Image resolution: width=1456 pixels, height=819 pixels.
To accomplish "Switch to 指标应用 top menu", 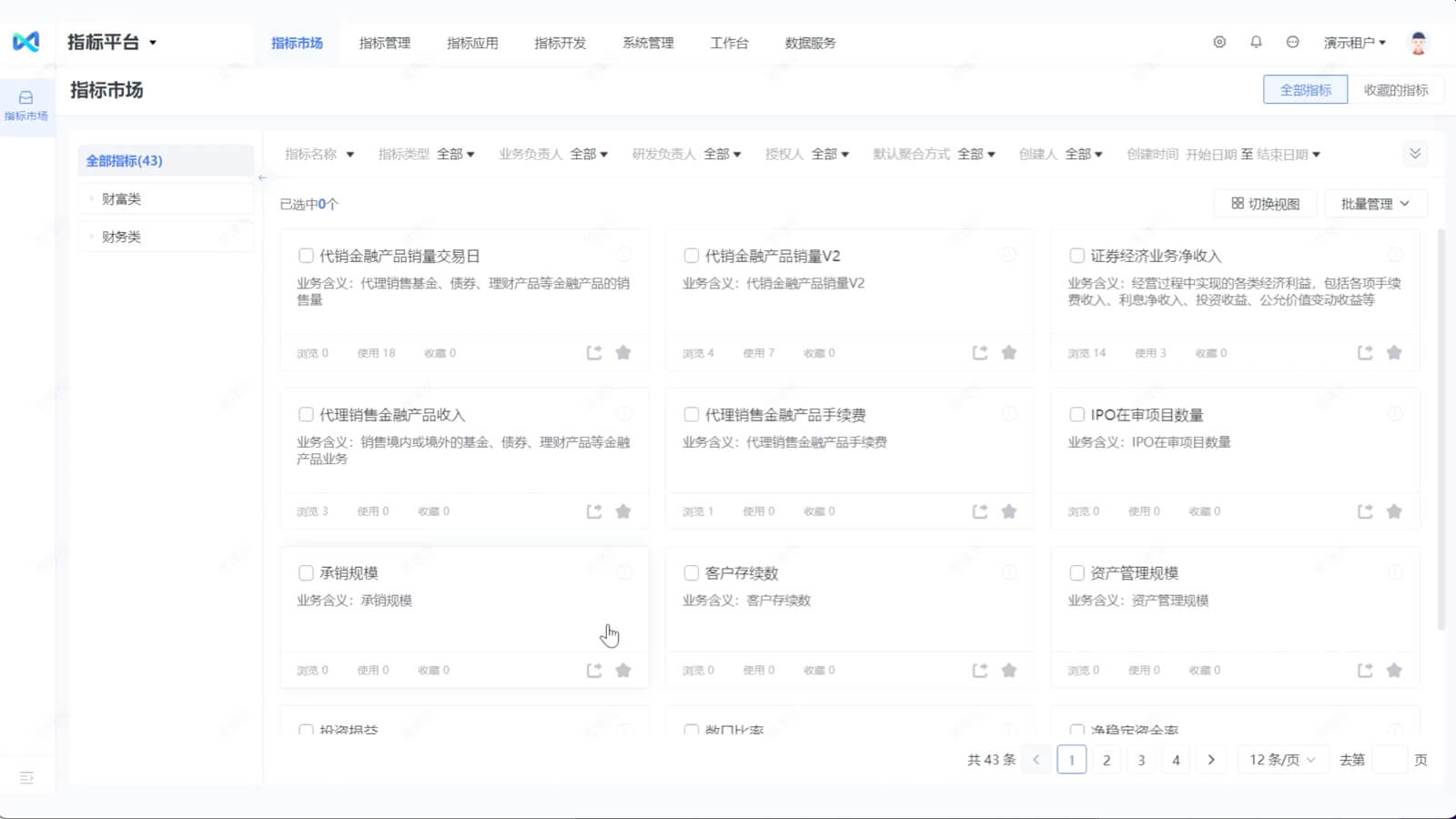I will [x=472, y=43].
